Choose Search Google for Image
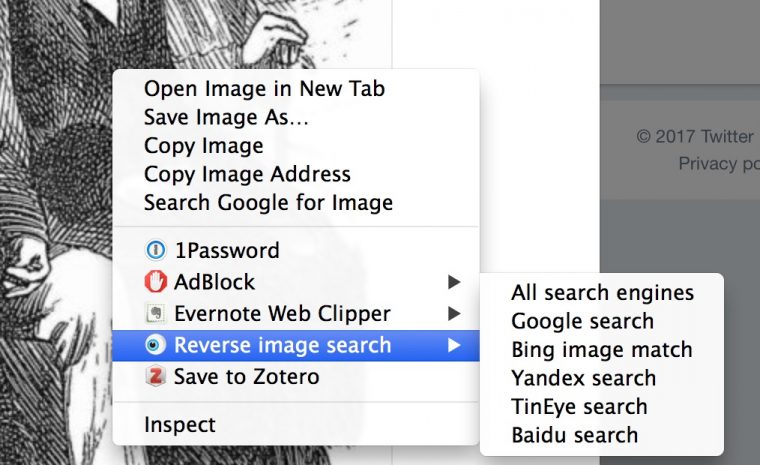The width and height of the screenshot is (760, 465). coord(268,203)
